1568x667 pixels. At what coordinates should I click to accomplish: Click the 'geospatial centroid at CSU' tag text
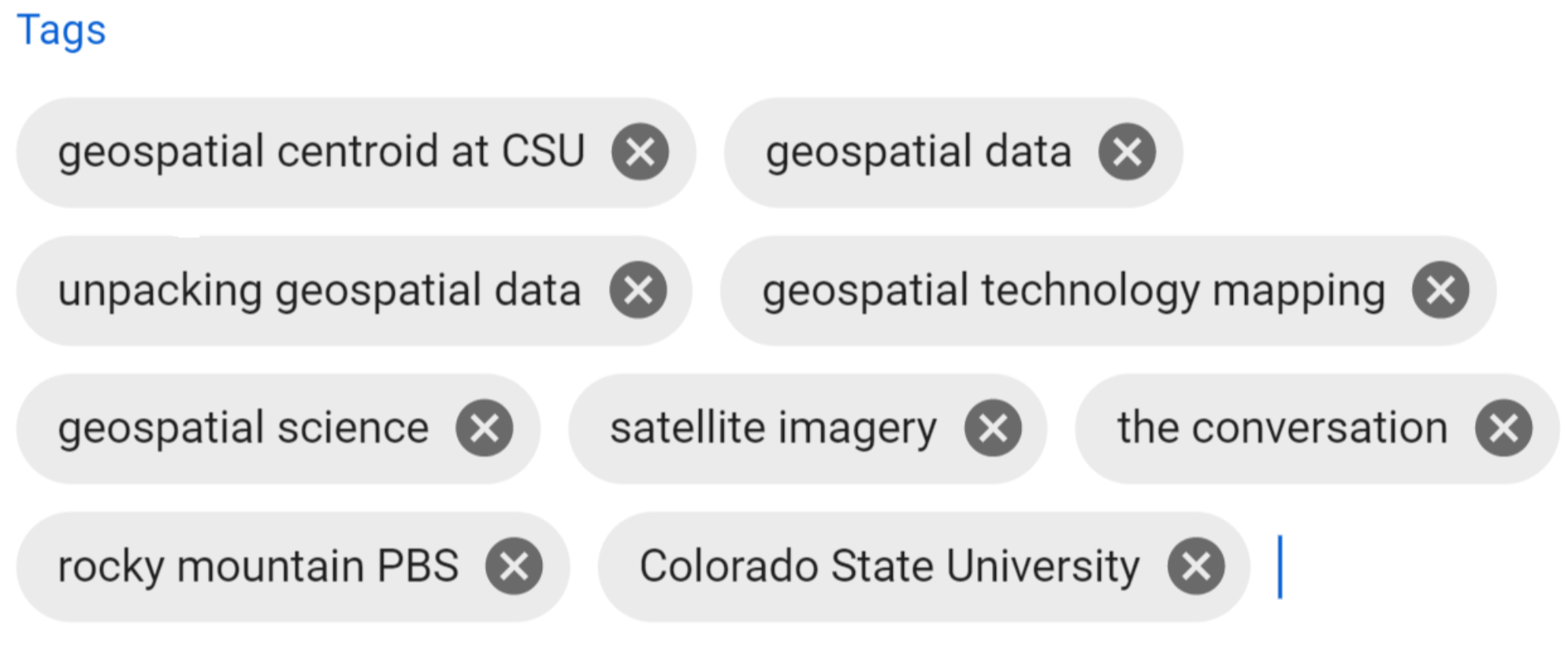(x=321, y=151)
